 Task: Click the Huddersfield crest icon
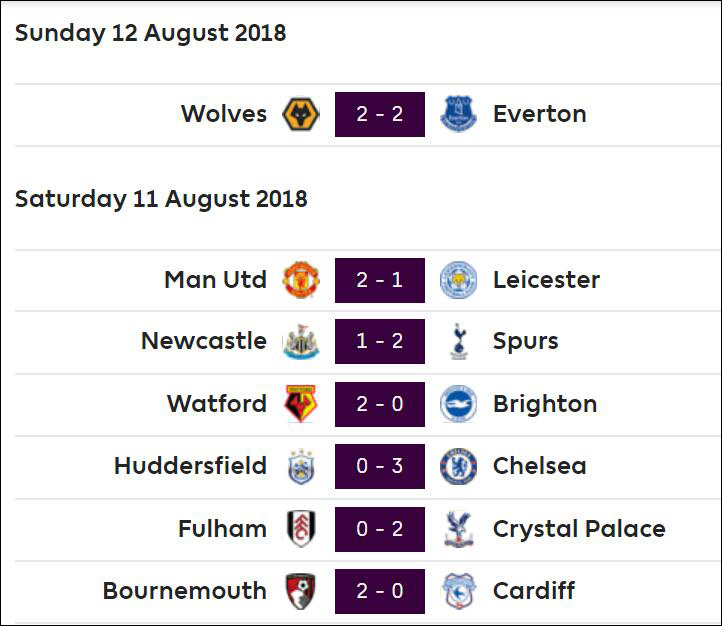point(301,466)
